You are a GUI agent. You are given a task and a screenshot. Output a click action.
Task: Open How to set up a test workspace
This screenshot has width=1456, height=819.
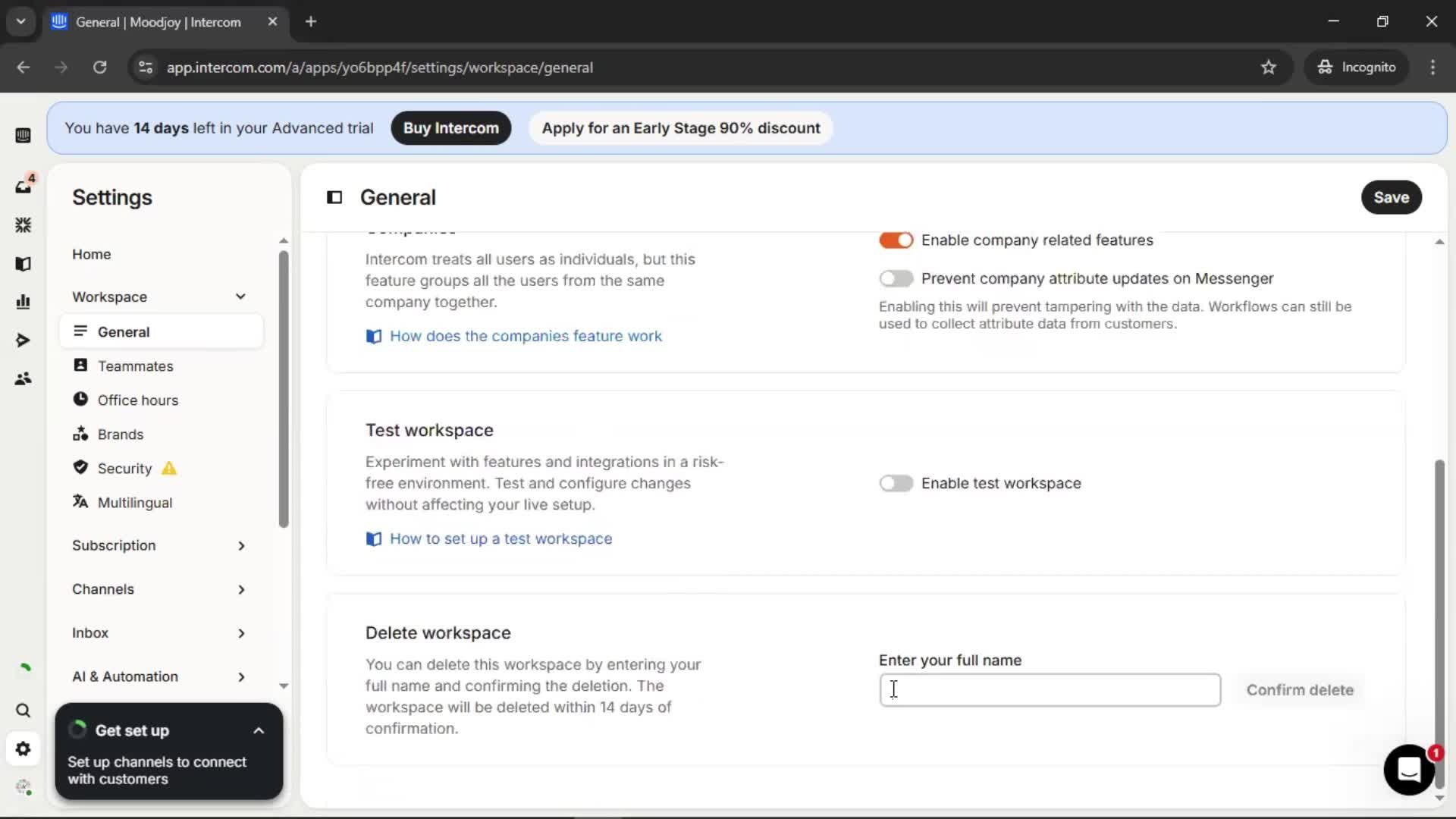point(500,539)
